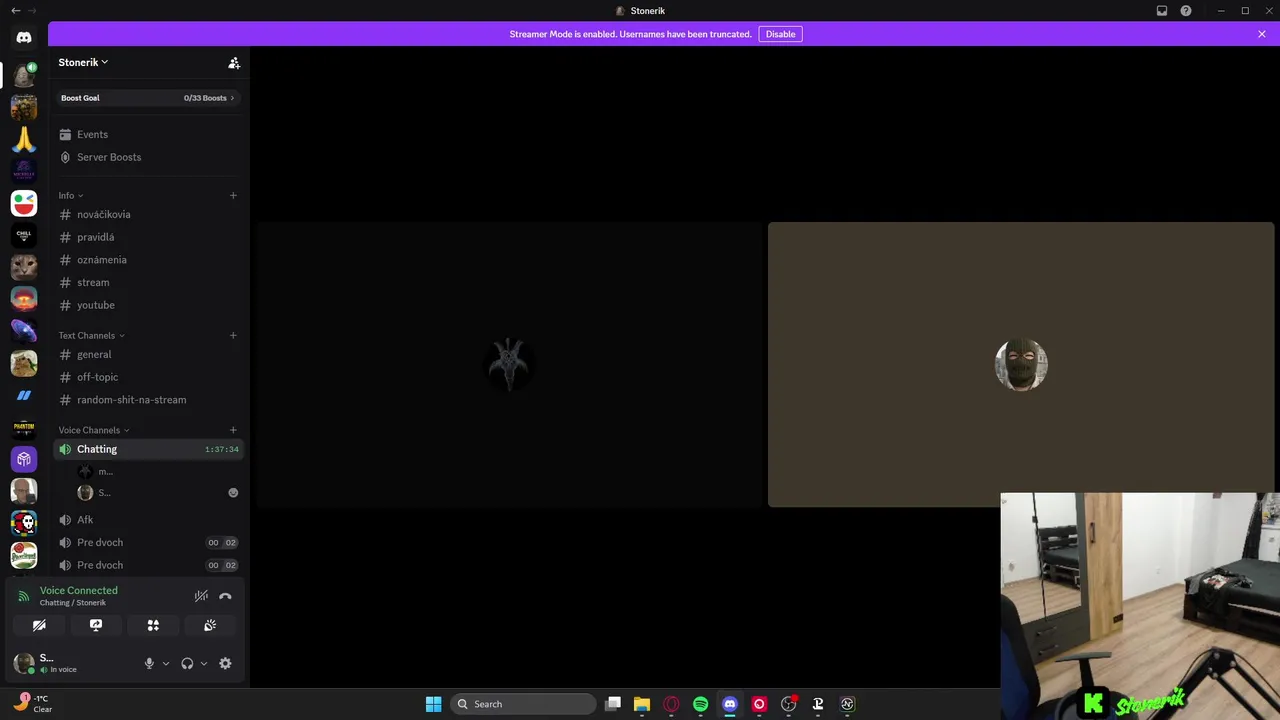Deafen with the headphones icon
The width and height of the screenshot is (1280, 720).
pos(187,663)
